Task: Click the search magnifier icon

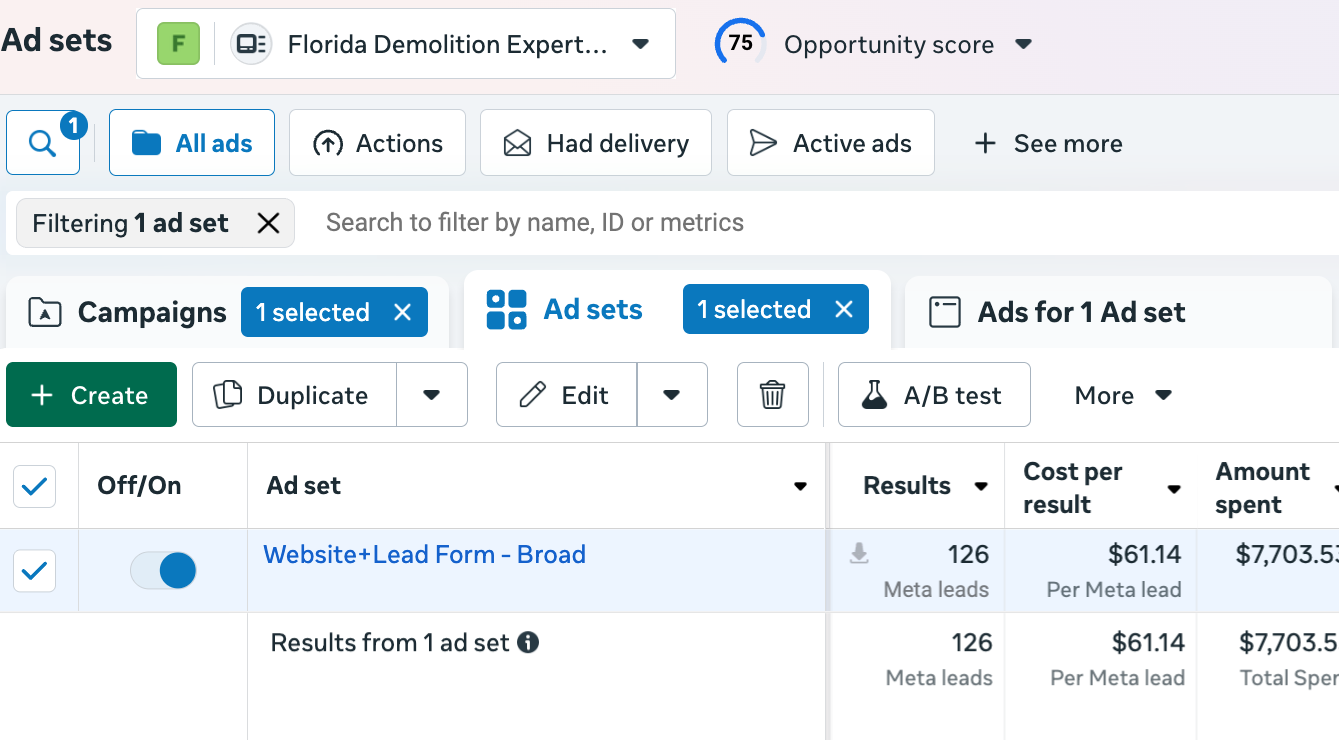Action: (42, 144)
